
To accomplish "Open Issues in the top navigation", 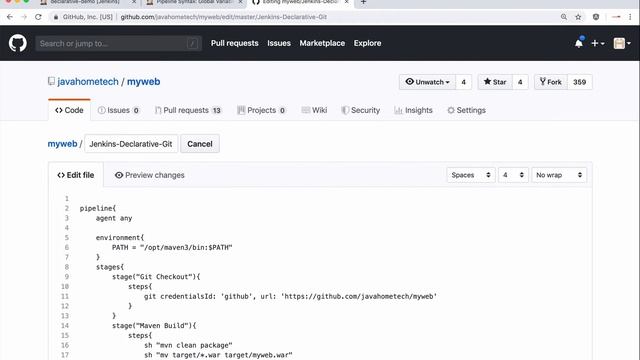I will point(279,43).
